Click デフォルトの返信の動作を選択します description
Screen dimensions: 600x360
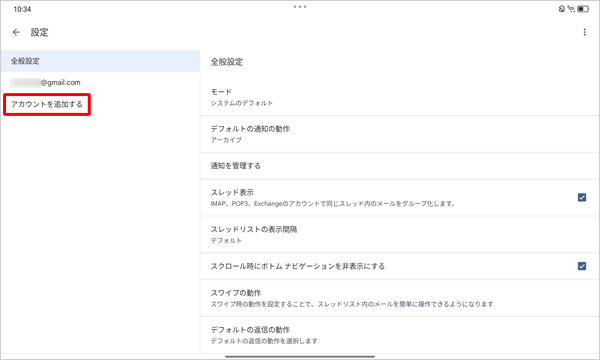point(264,341)
